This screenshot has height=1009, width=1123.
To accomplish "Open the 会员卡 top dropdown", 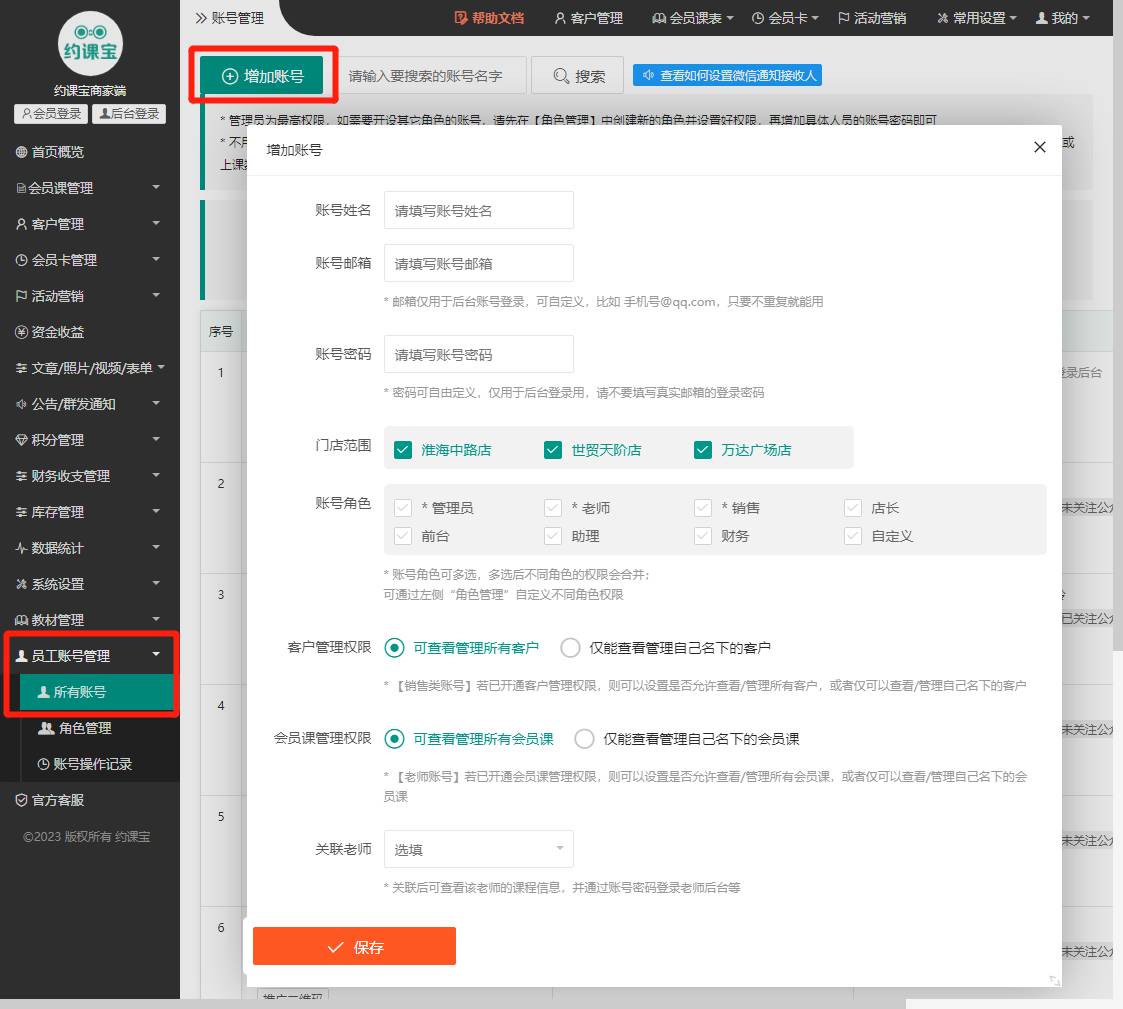I will pyautogui.click(x=785, y=18).
